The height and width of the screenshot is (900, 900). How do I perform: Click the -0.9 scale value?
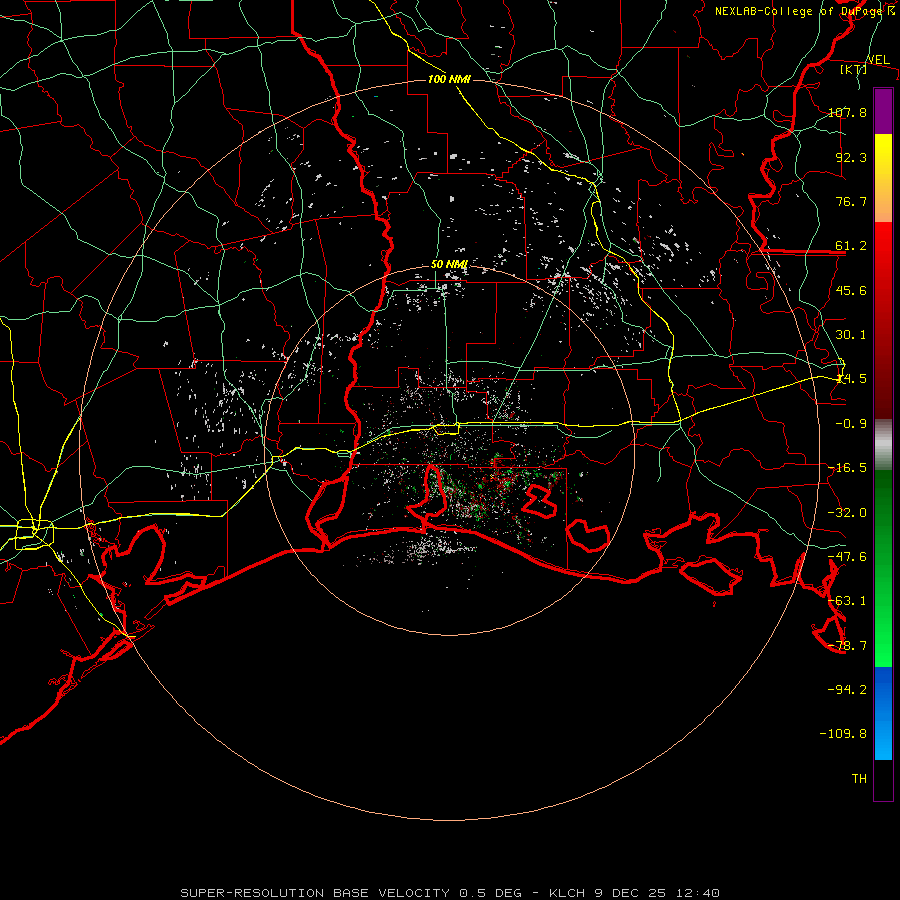pos(851,424)
